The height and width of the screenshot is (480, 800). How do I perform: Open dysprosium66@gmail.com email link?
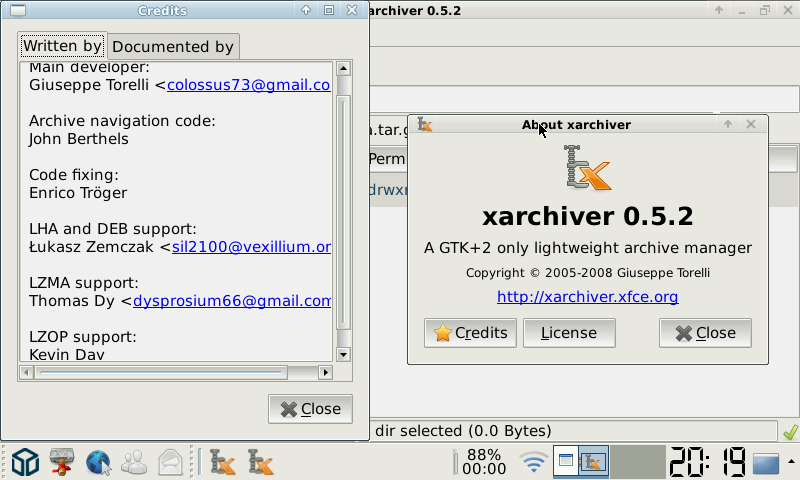232,301
